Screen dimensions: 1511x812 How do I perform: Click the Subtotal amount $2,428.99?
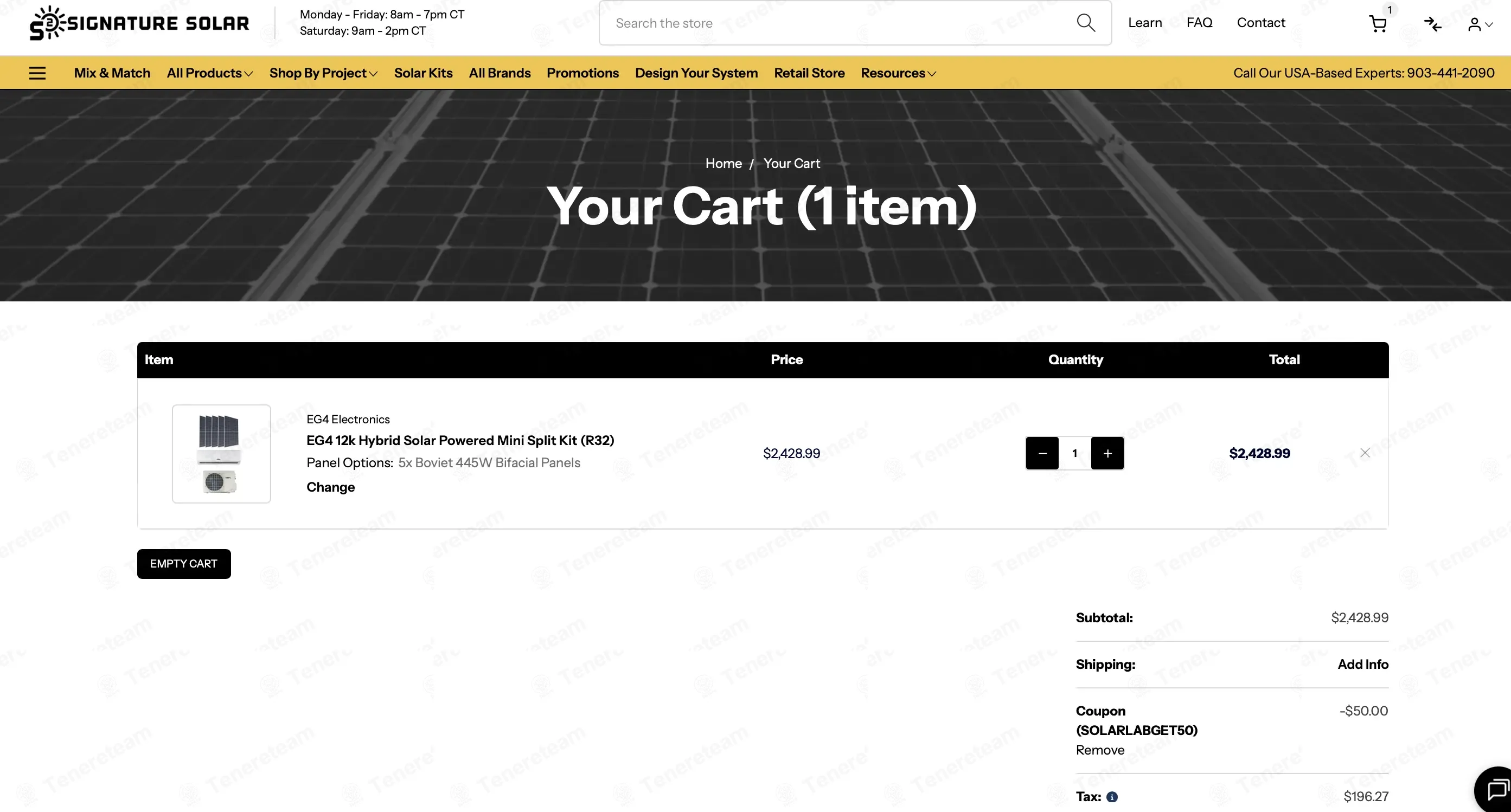click(x=1359, y=617)
